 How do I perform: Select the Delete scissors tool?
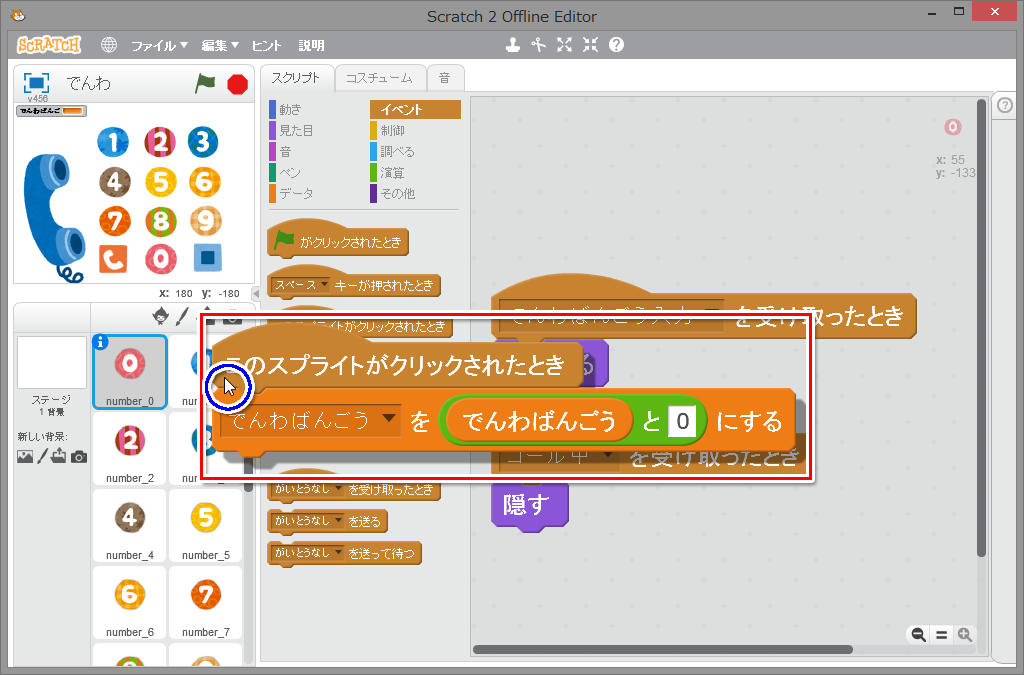[x=538, y=44]
